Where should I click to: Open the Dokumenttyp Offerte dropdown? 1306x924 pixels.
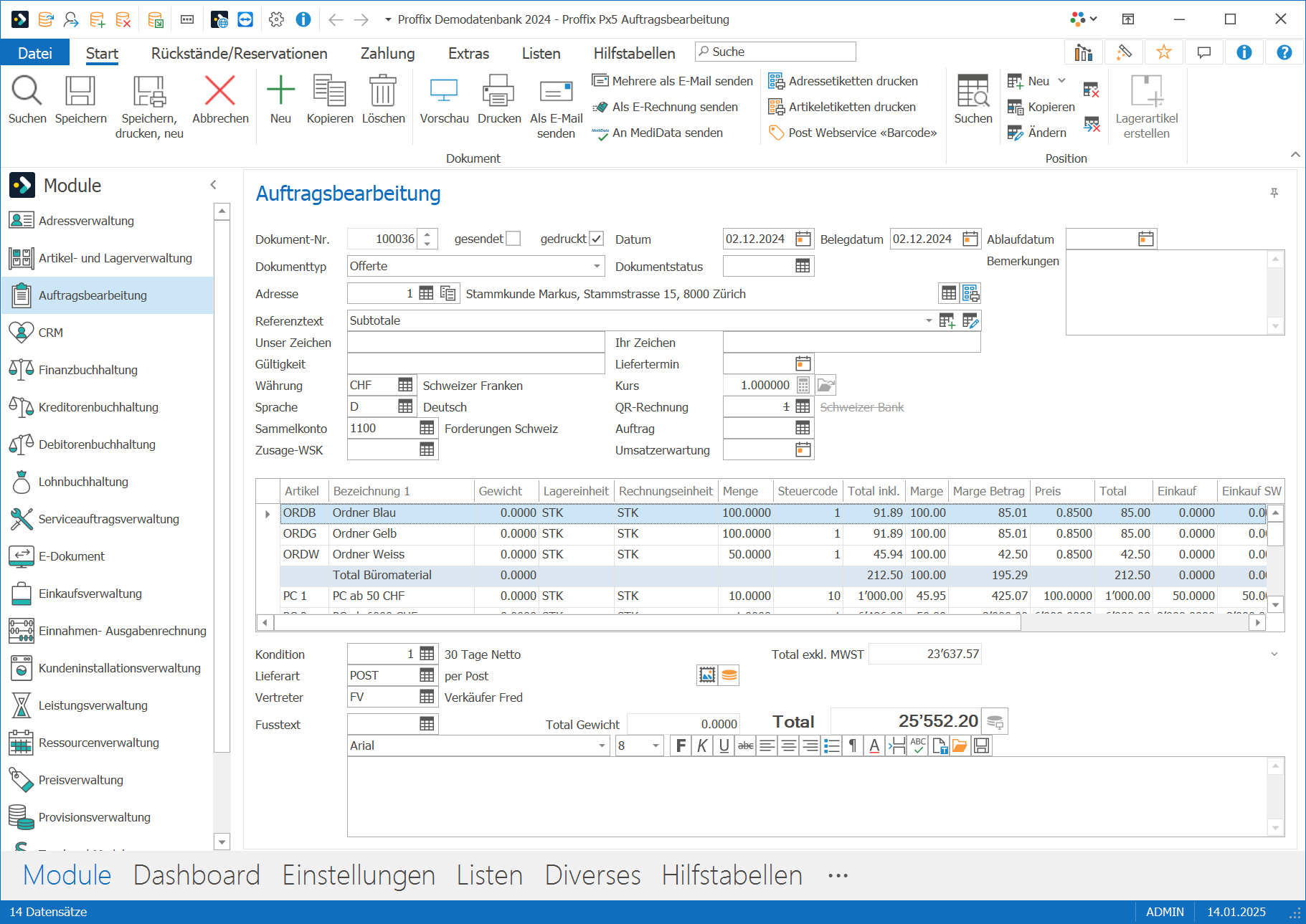tap(597, 266)
